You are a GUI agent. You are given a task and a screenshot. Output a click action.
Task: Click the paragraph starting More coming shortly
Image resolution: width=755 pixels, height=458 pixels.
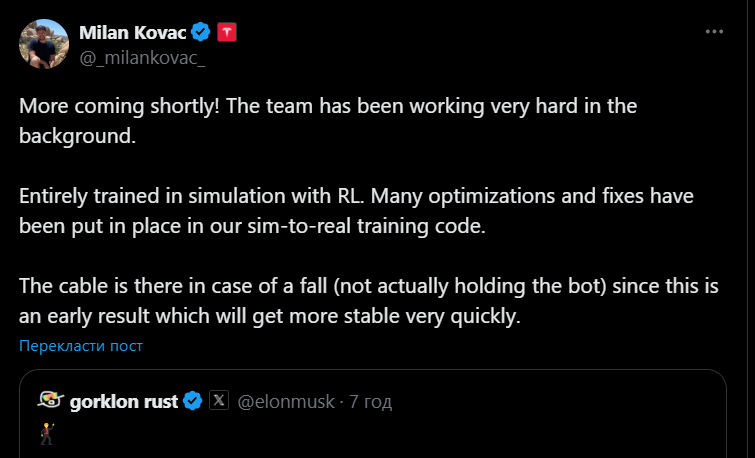point(328,120)
